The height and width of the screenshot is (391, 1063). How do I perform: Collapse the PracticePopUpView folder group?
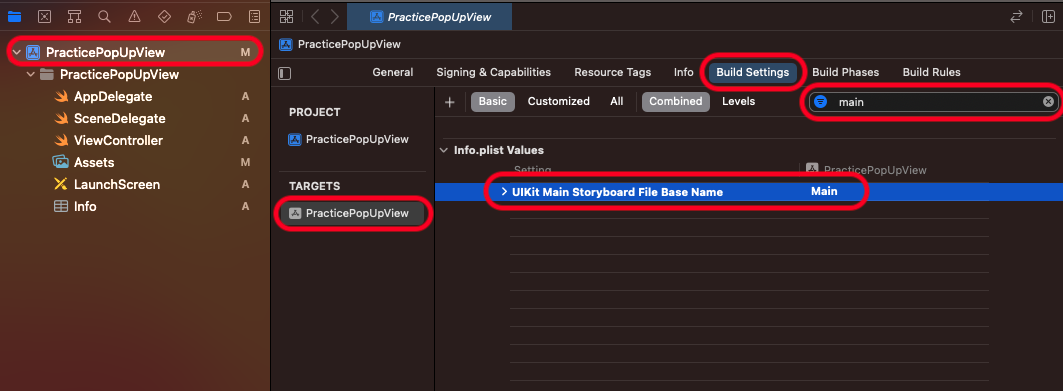click(31, 74)
